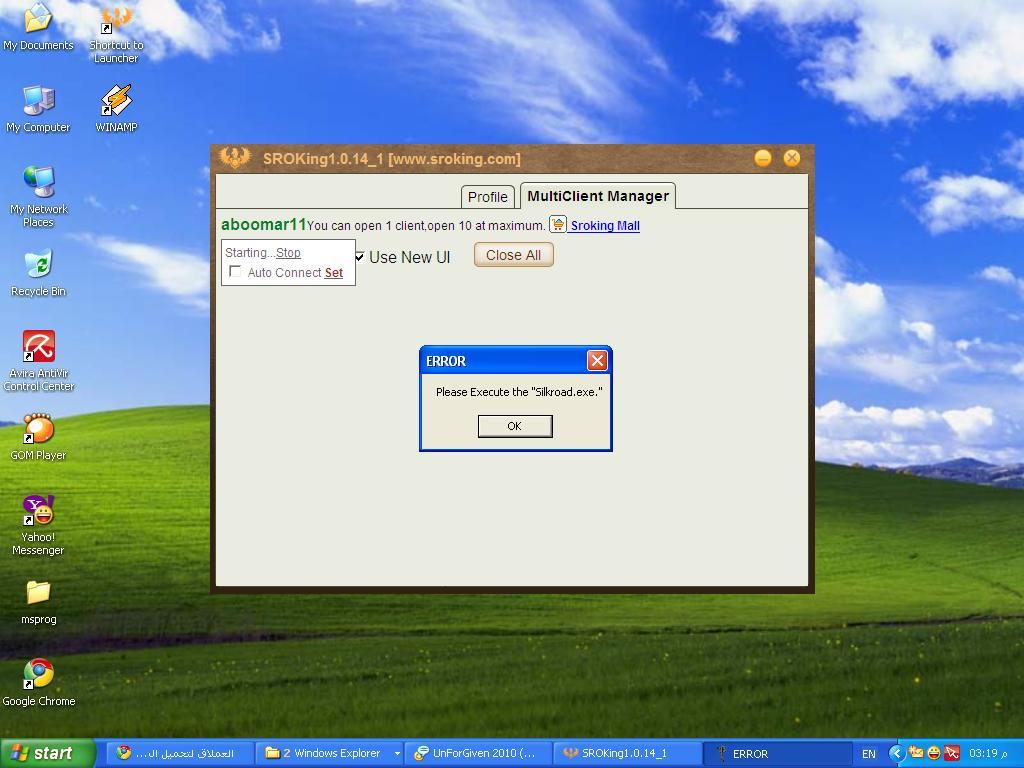
Task: Click the Yahoo Messenger smiley tray icon
Action: click(934, 753)
